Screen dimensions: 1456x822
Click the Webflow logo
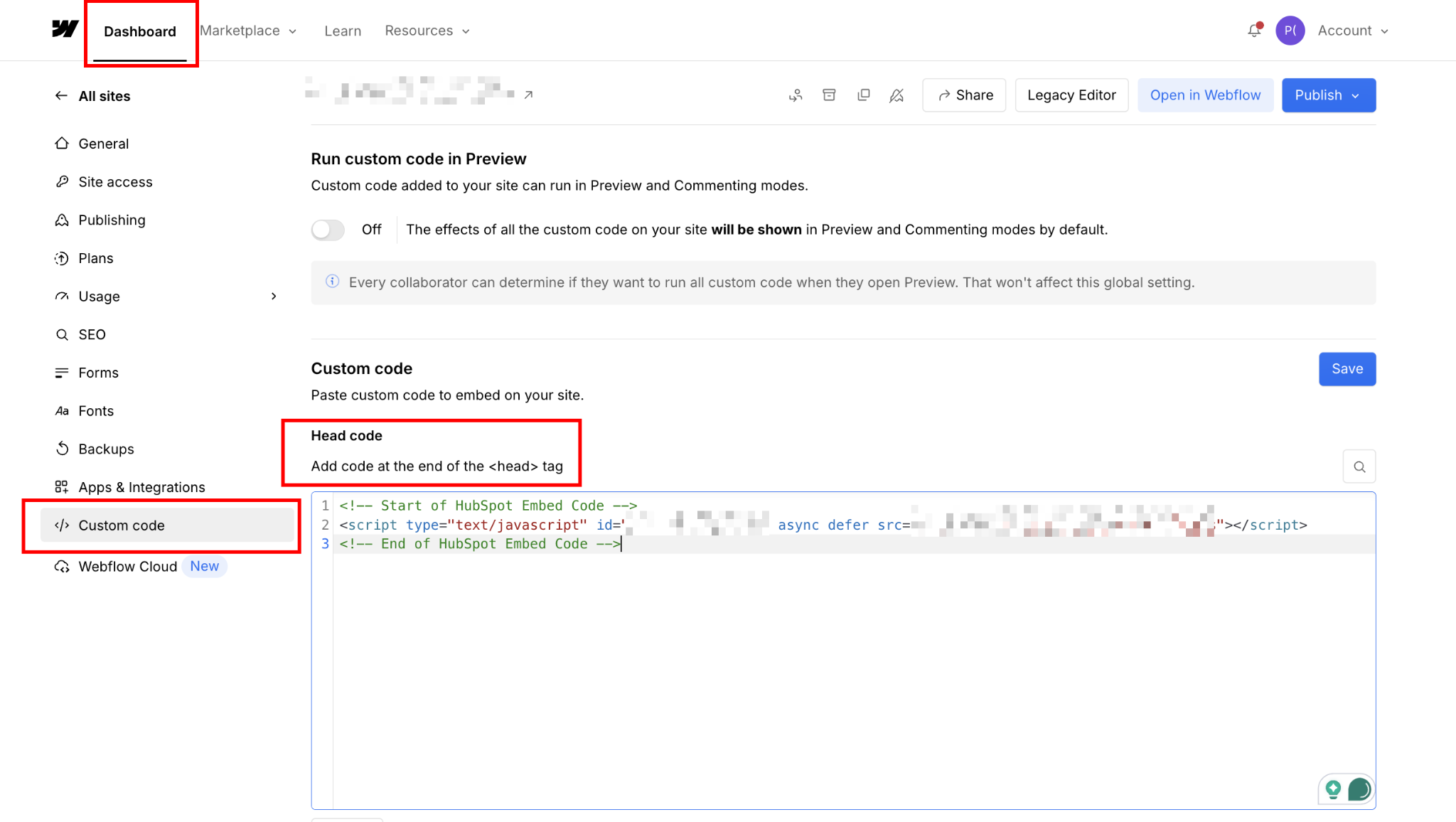tap(65, 29)
